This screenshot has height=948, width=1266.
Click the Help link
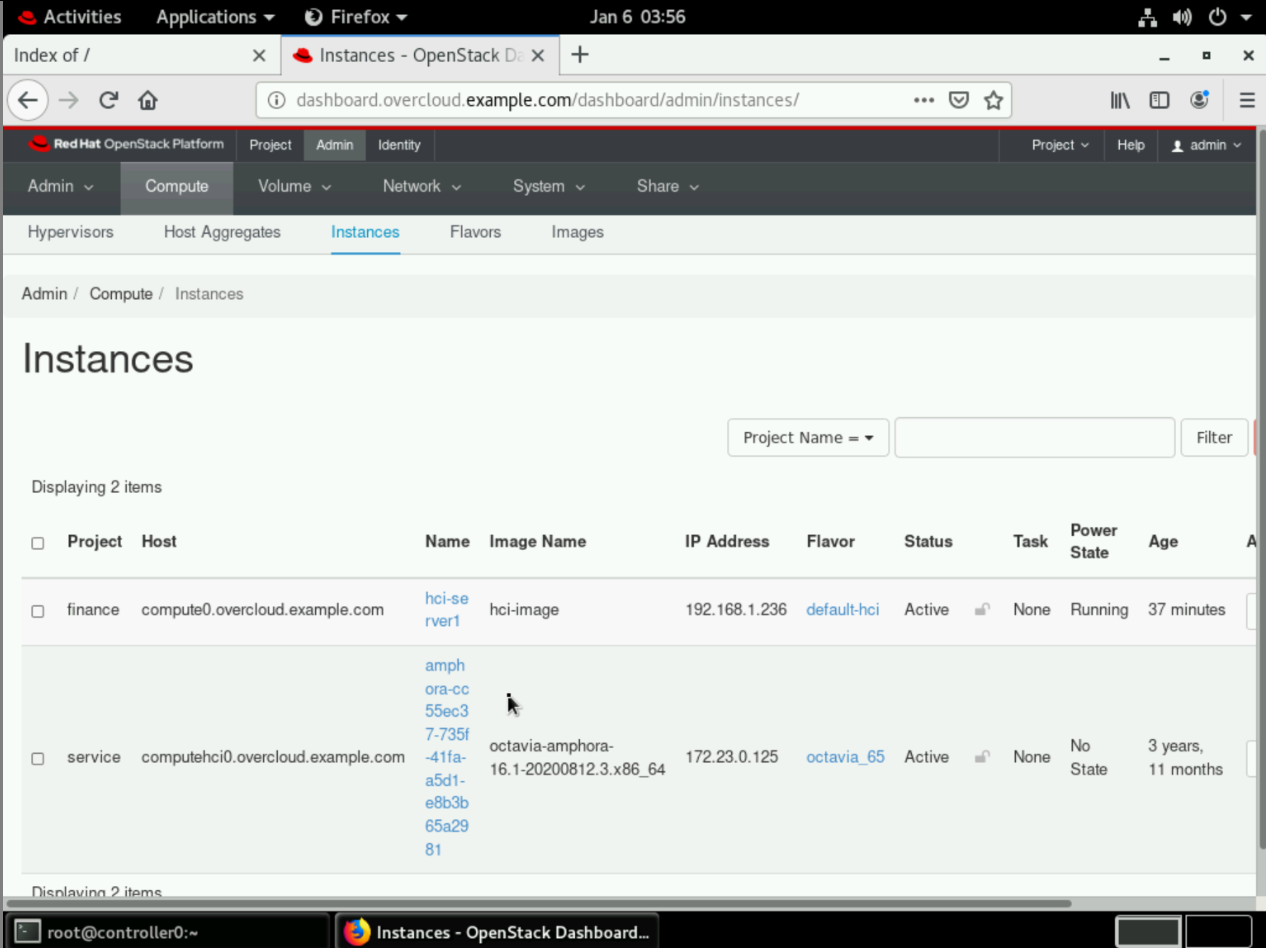(x=1131, y=145)
